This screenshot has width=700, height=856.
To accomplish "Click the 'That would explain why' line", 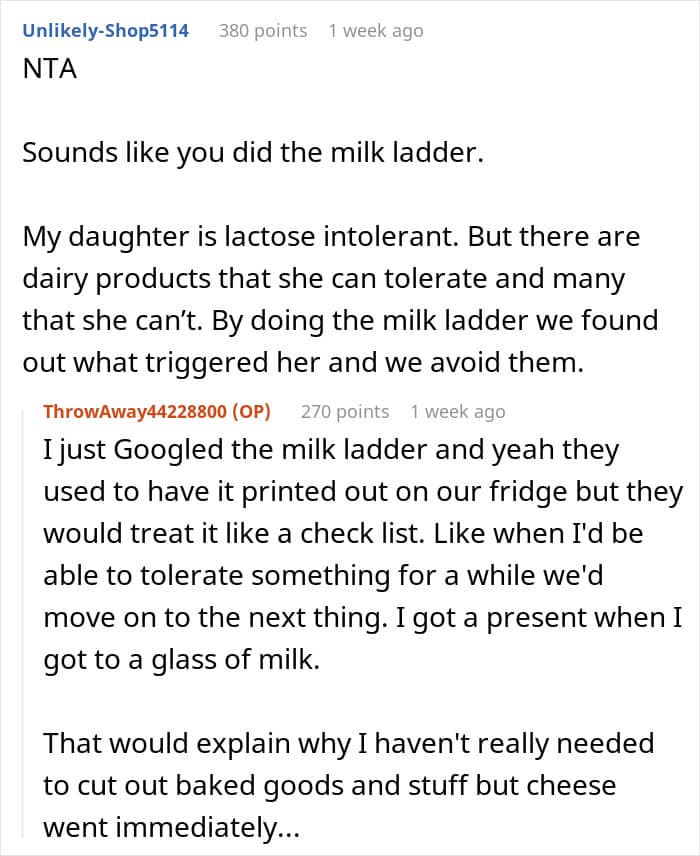I will 349,744.
